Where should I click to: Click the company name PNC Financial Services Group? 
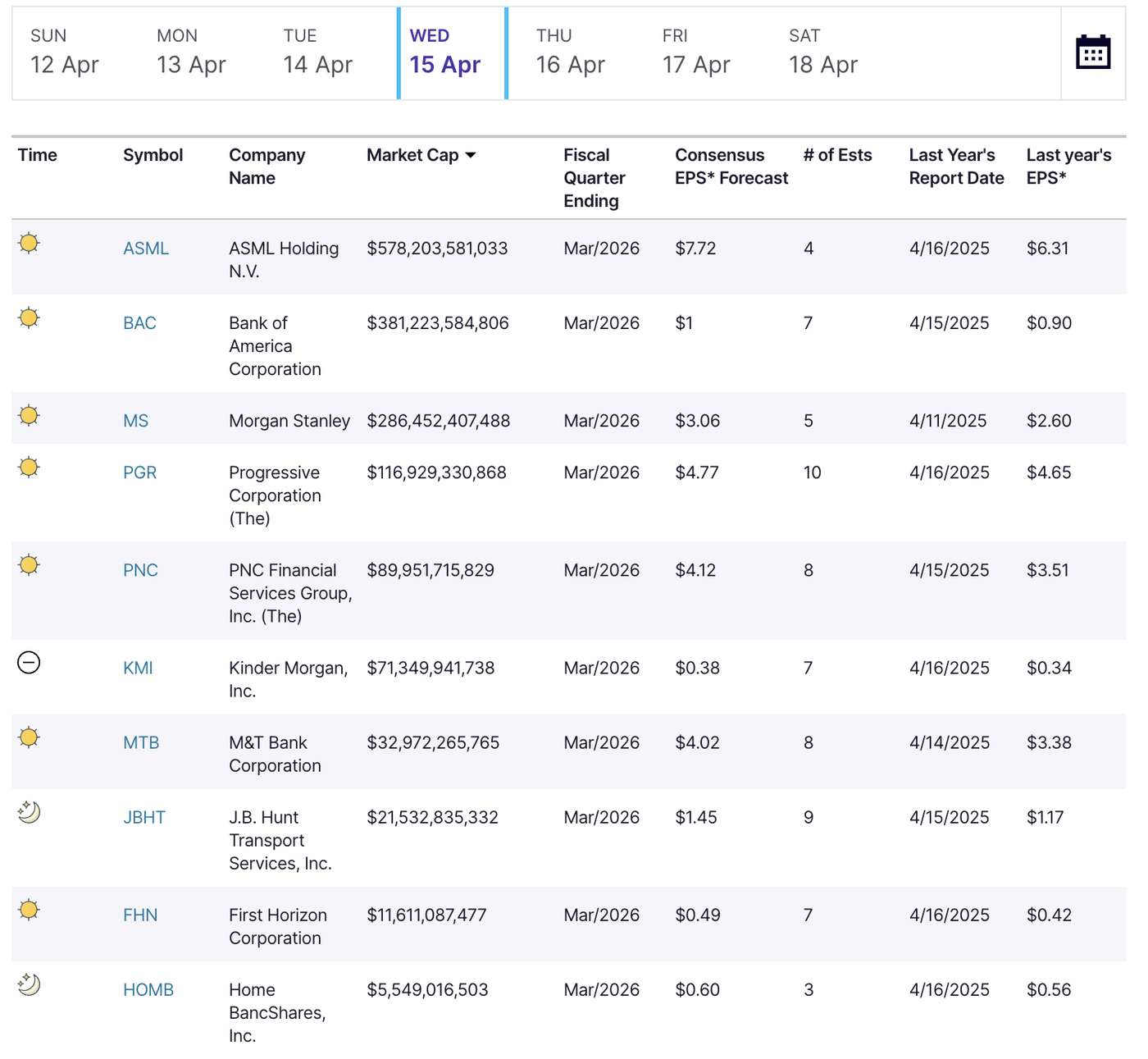(290, 593)
